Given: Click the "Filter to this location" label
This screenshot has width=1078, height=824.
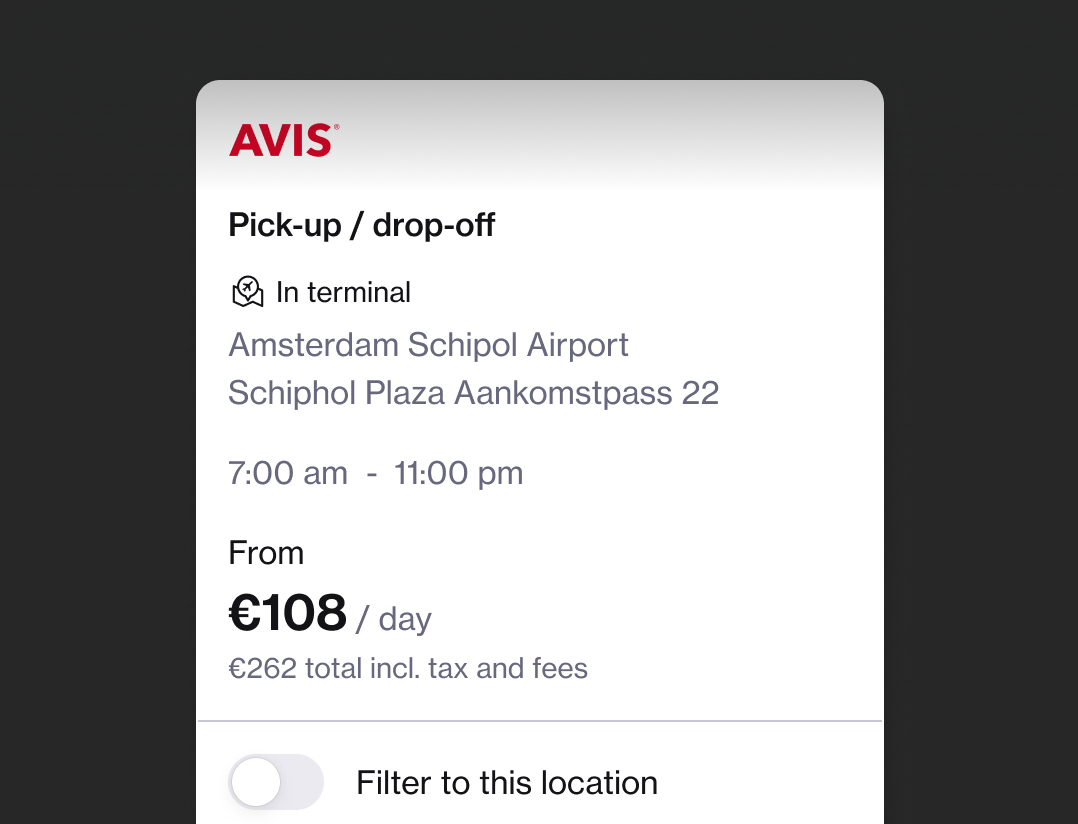Looking at the screenshot, I should 507,782.
